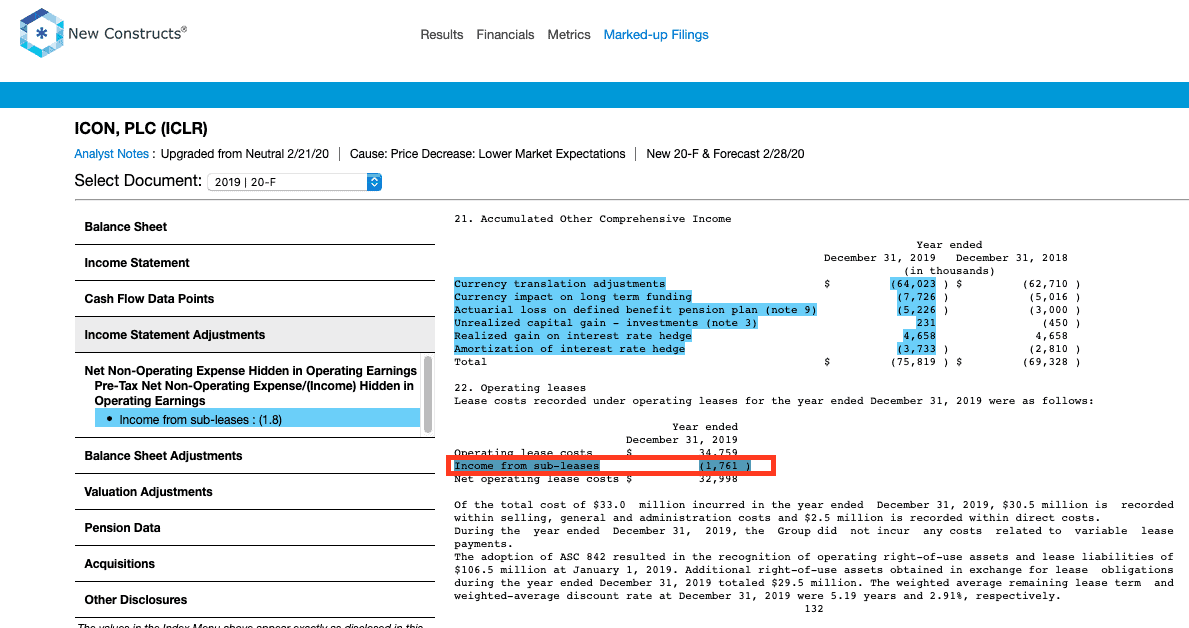Click the New 20-F & Forecast 2/28/20 note
This screenshot has height=628, width=1189.
coord(725,154)
